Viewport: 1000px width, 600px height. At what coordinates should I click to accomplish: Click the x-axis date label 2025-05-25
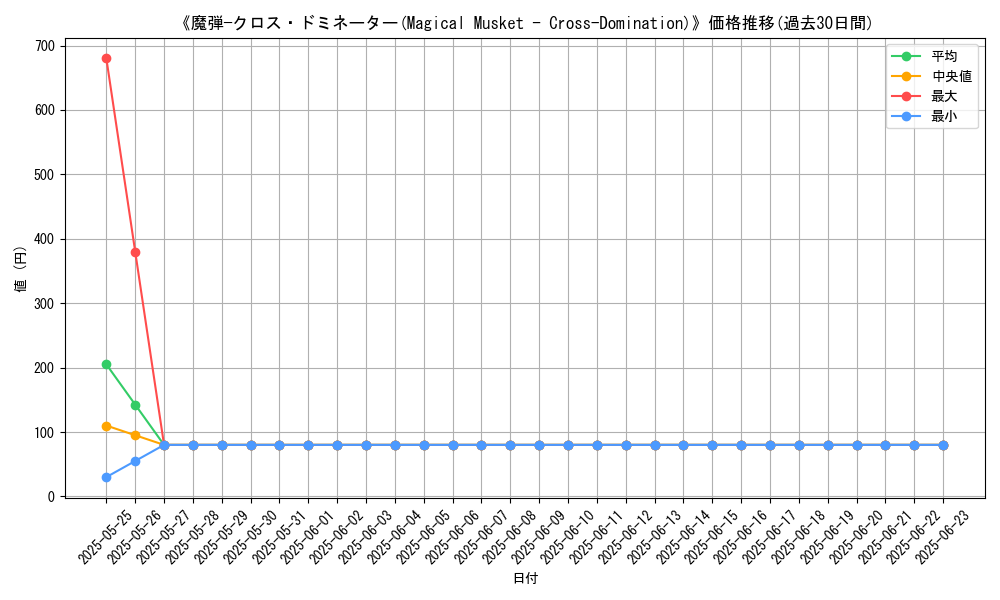[105, 537]
